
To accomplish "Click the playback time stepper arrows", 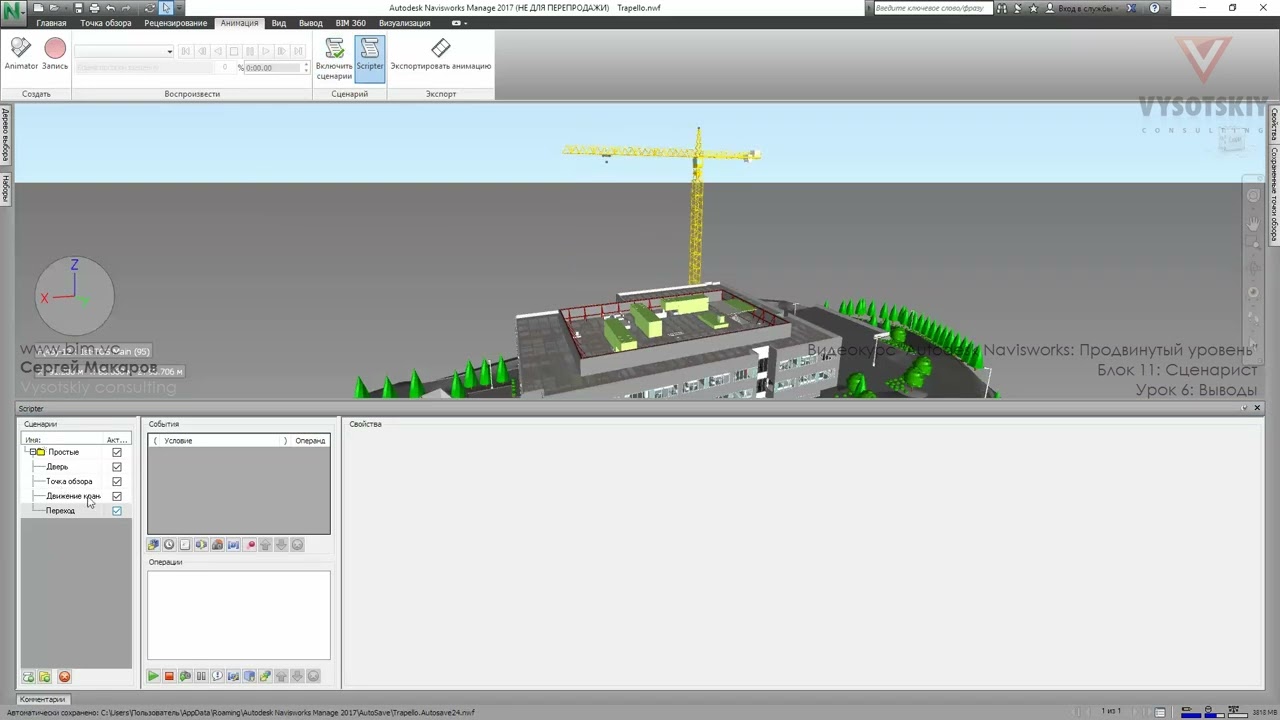I will 306,67.
